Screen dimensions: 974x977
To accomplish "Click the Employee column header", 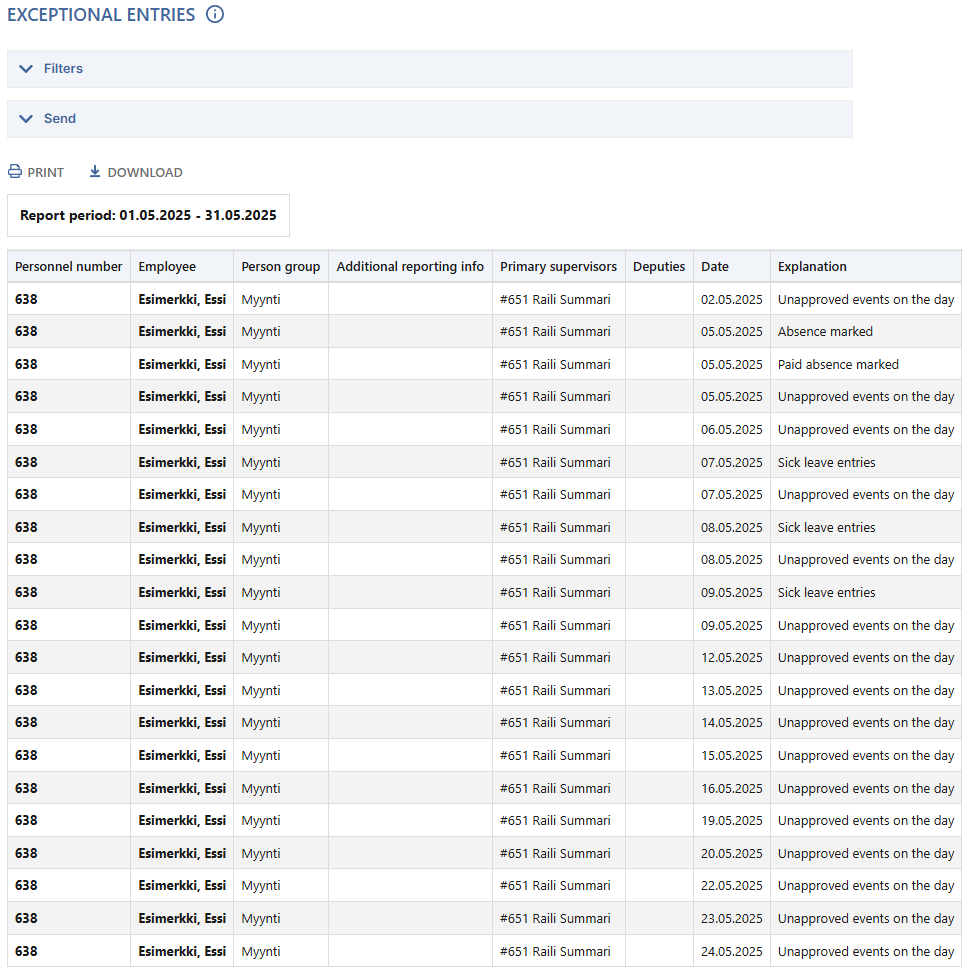I will 167,267.
